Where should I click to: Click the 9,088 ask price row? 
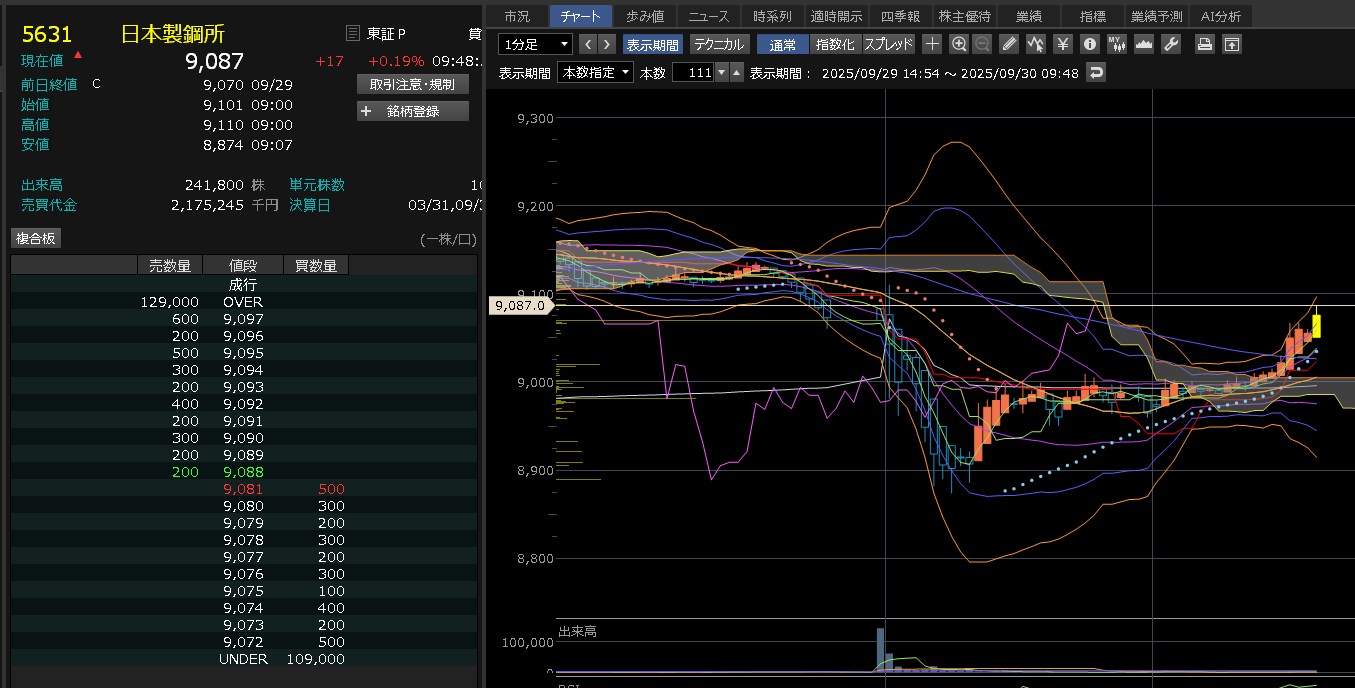(x=243, y=472)
